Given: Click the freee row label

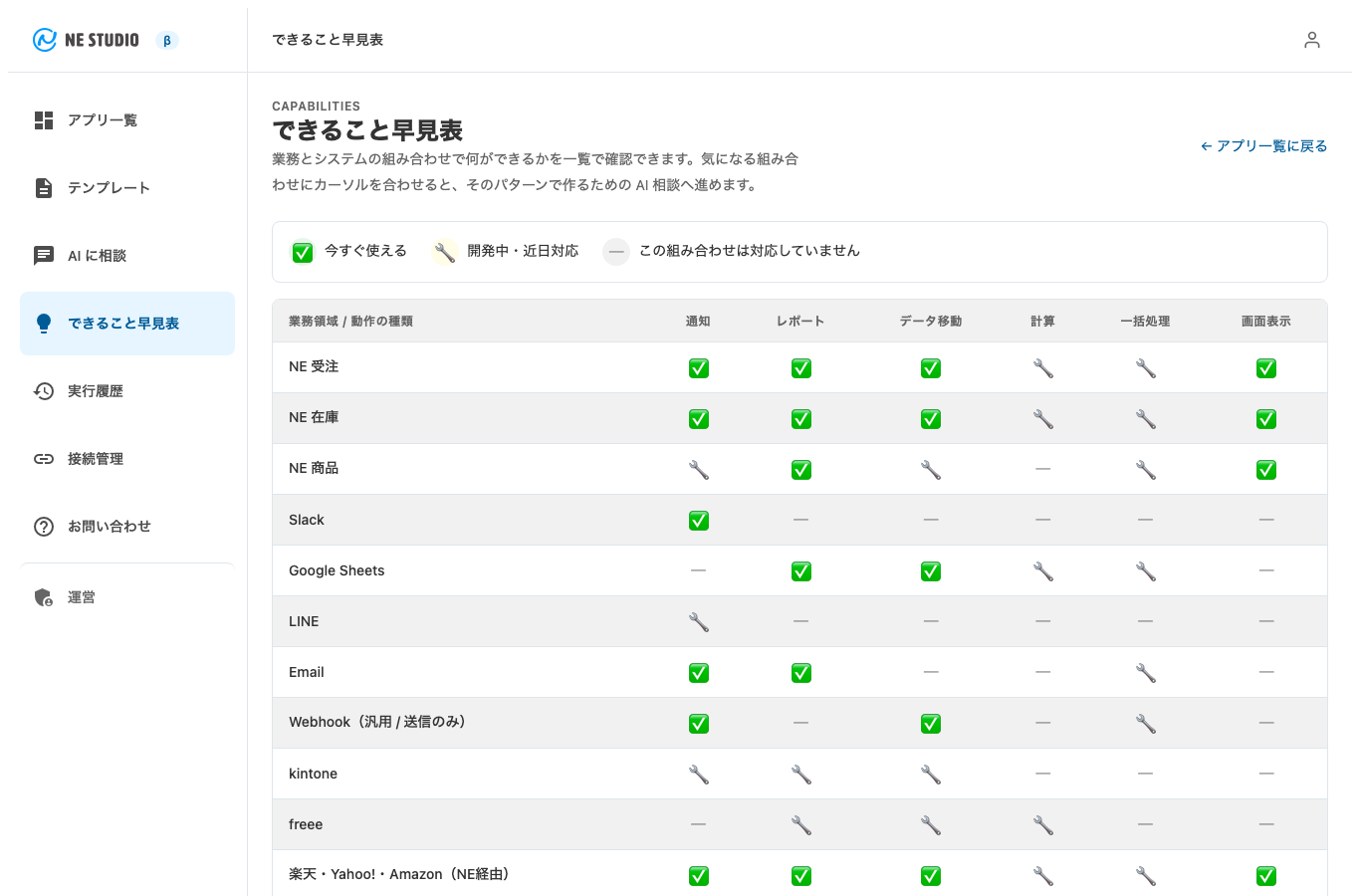Looking at the screenshot, I should (x=306, y=824).
